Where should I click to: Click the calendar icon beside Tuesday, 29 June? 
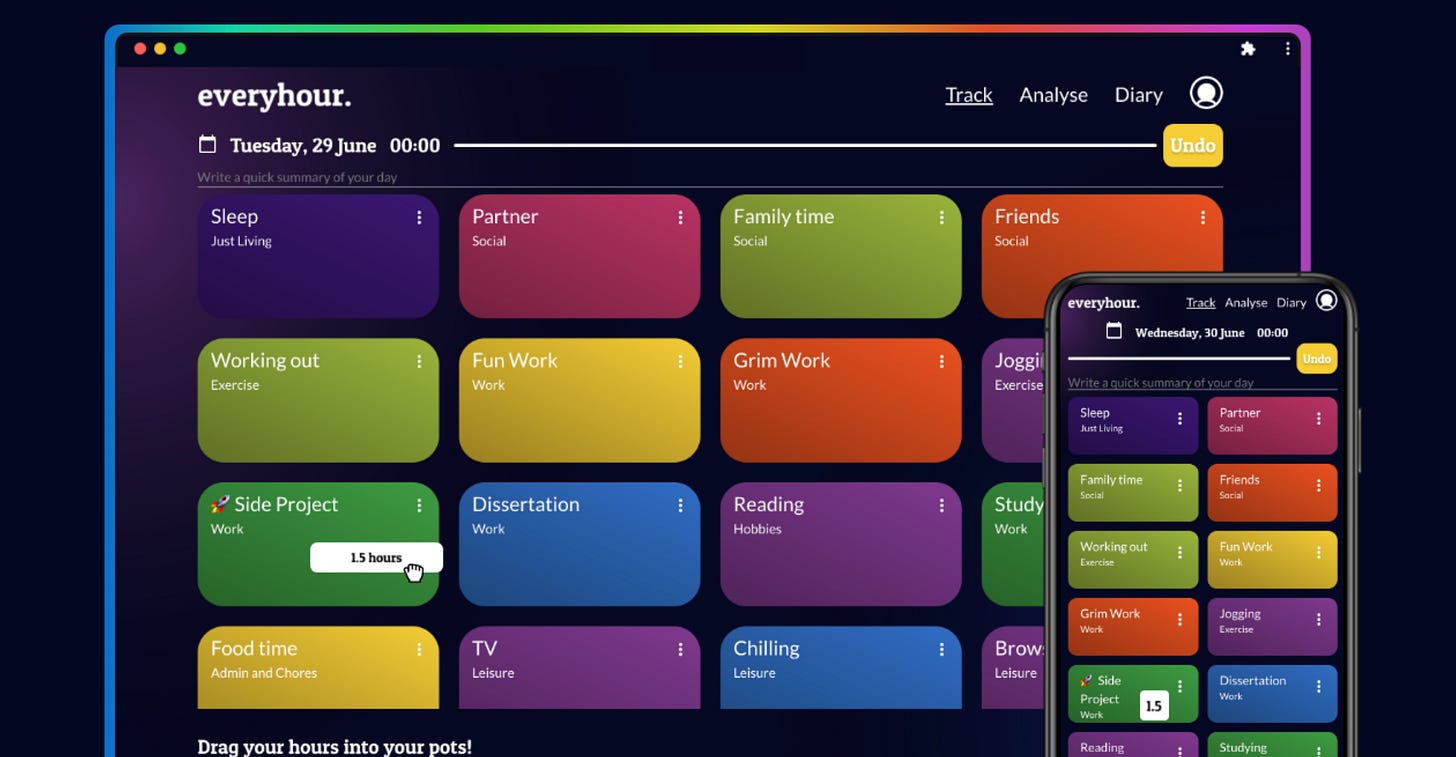point(207,144)
